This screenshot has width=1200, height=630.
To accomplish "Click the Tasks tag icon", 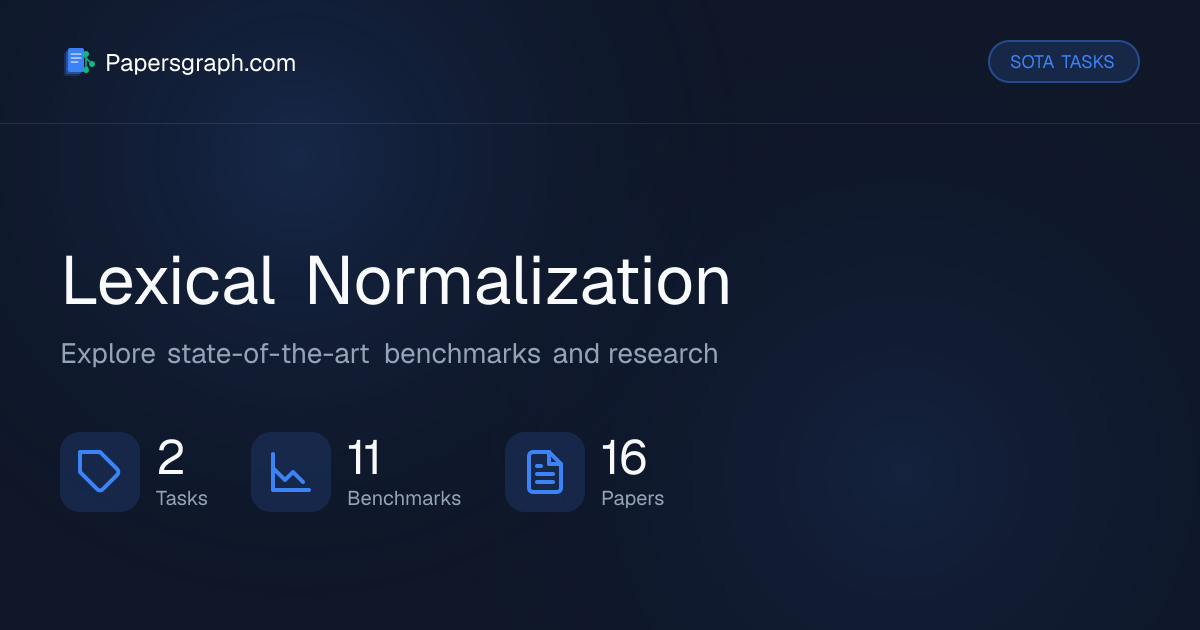I will point(100,472).
